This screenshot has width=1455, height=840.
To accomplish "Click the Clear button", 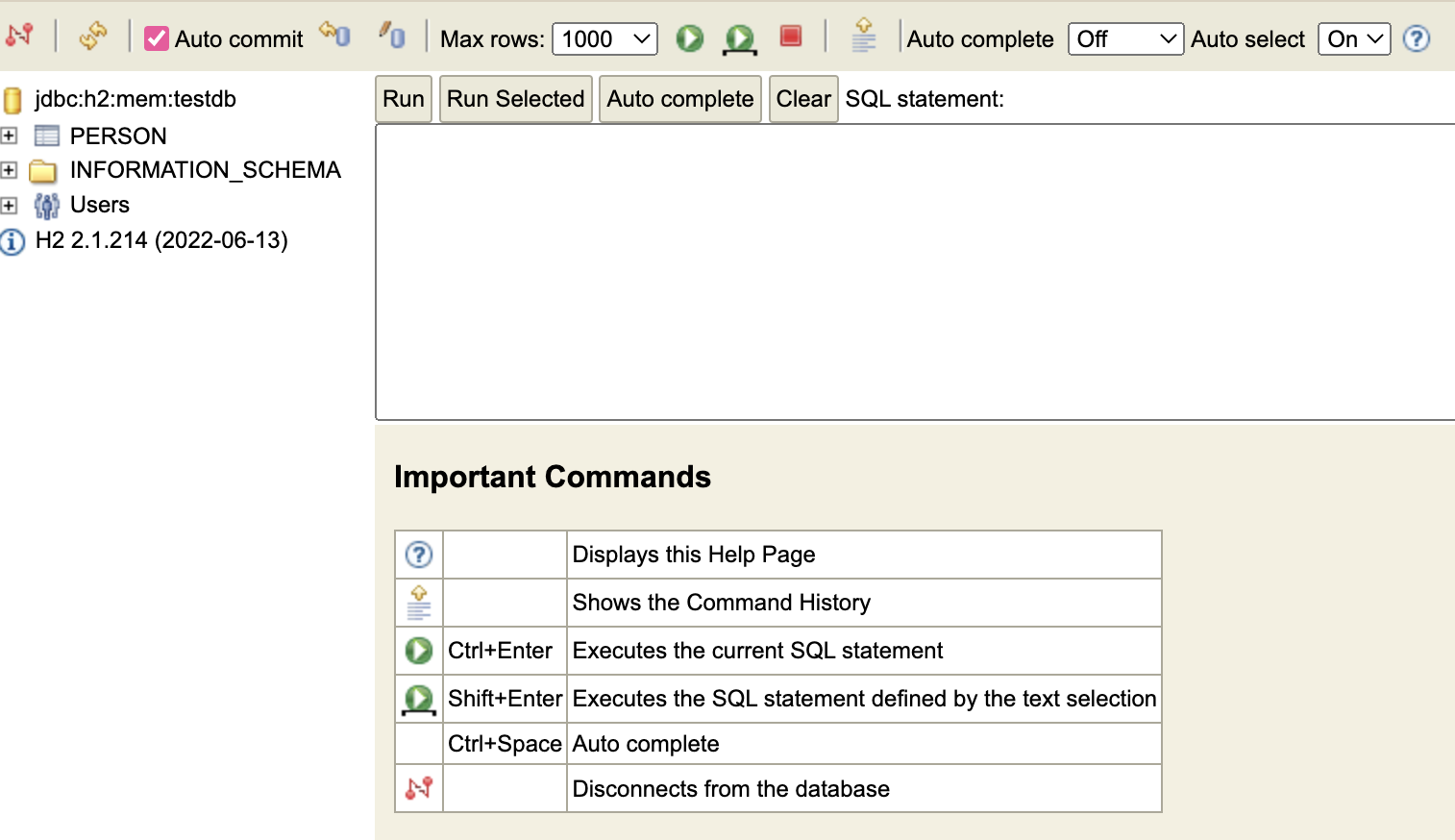I will [x=803, y=99].
